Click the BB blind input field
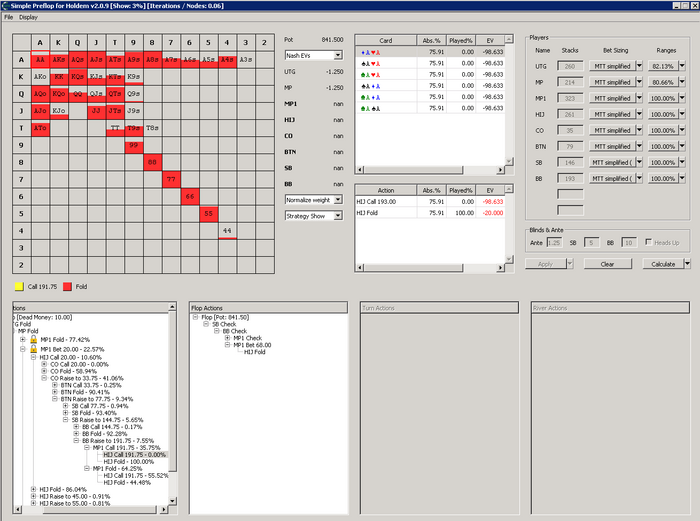 (629, 242)
